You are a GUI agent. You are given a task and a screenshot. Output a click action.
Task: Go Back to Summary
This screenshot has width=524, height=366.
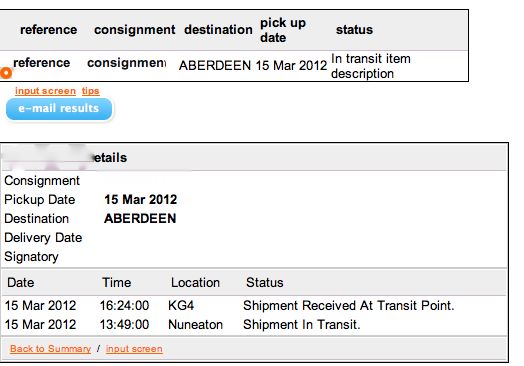(x=50, y=349)
